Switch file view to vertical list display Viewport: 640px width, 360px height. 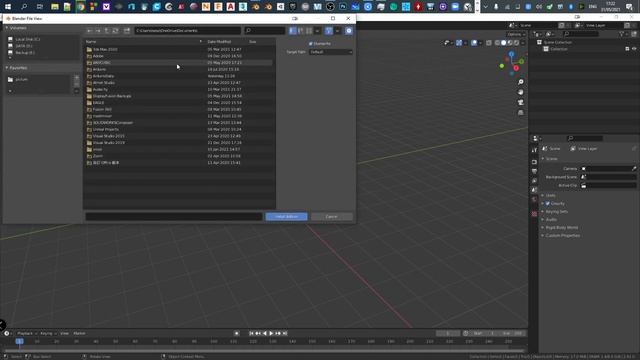(293, 31)
